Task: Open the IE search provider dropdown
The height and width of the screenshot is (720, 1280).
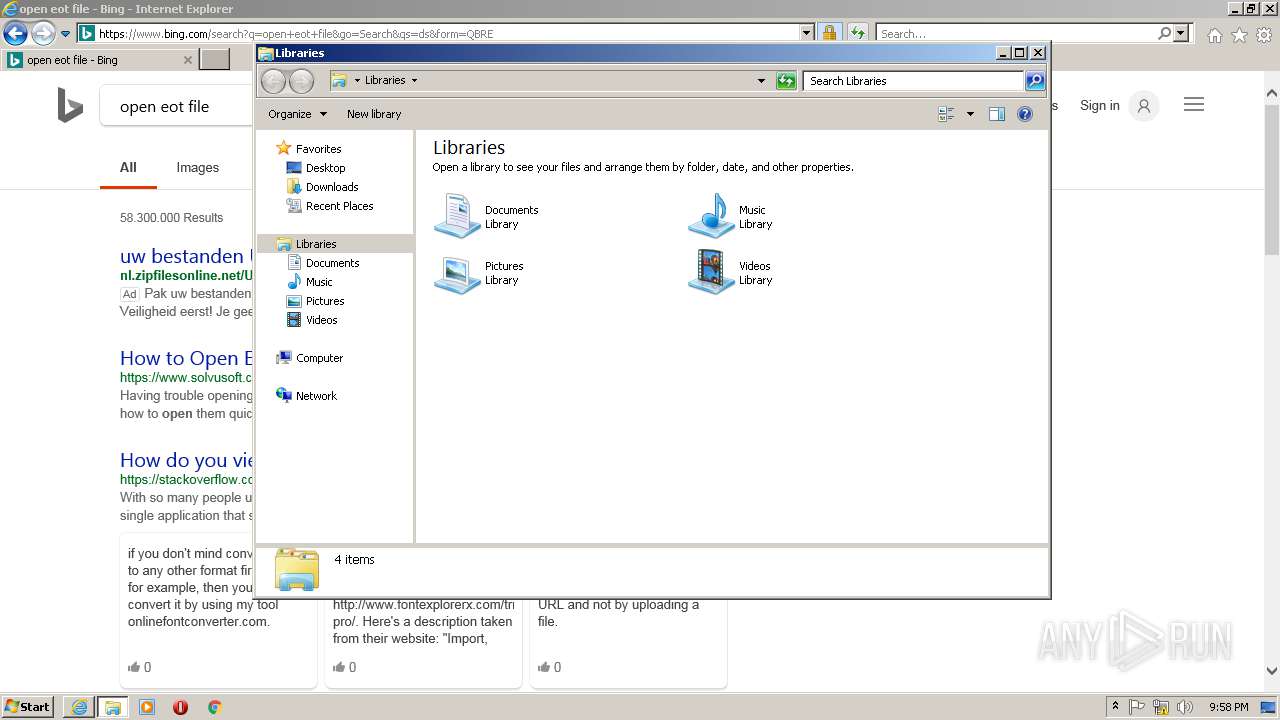Action: click(1181, 33)
